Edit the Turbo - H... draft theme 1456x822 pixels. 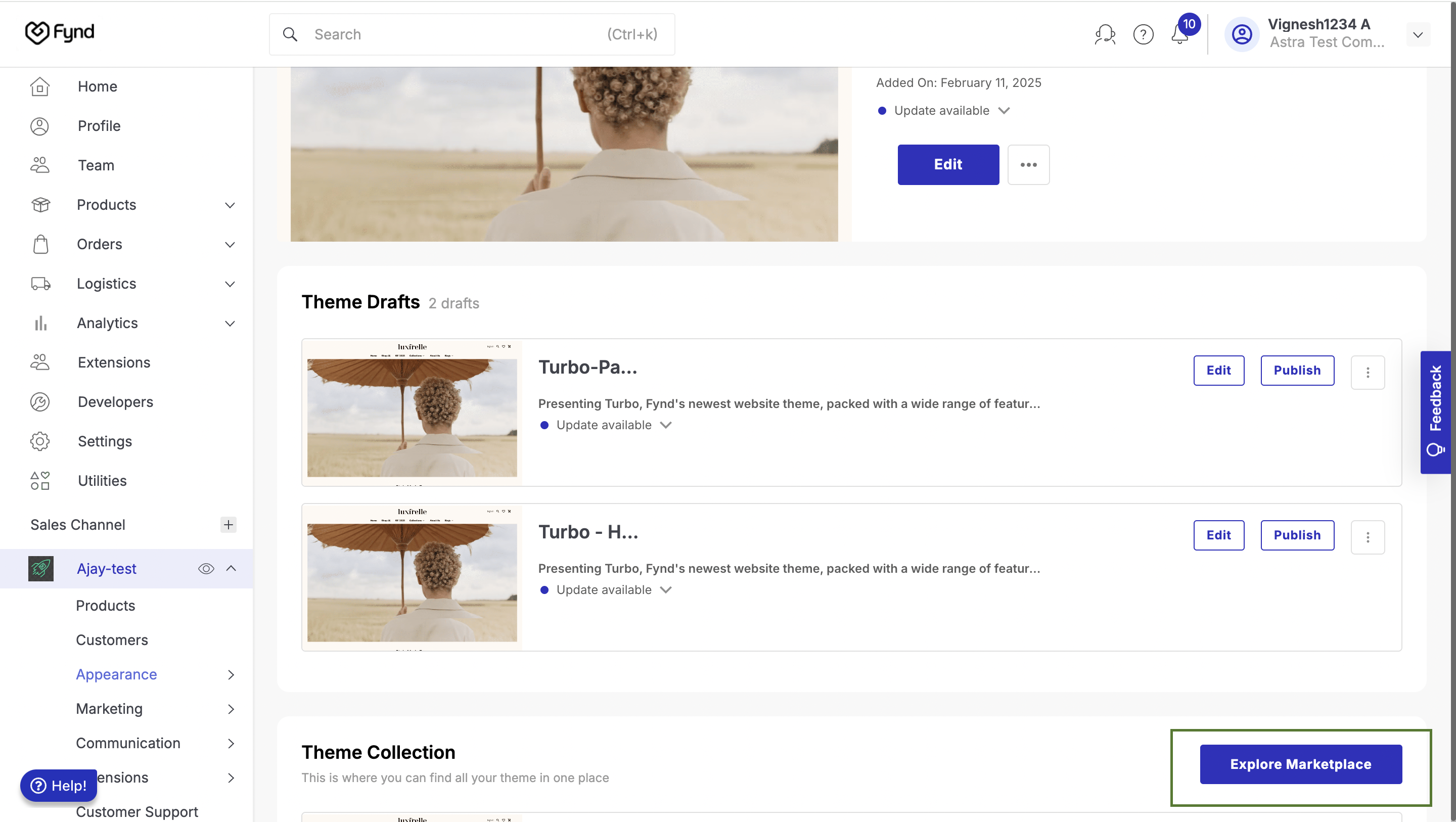[x=1218, y=535]
